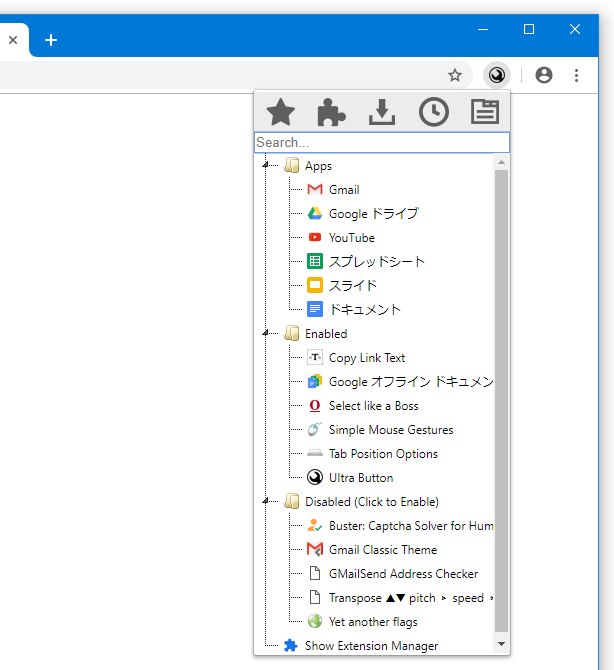Click the Copy Link Text icon
Screen dimensions: 614x670
pyautogui.click(x=315, y=357)
